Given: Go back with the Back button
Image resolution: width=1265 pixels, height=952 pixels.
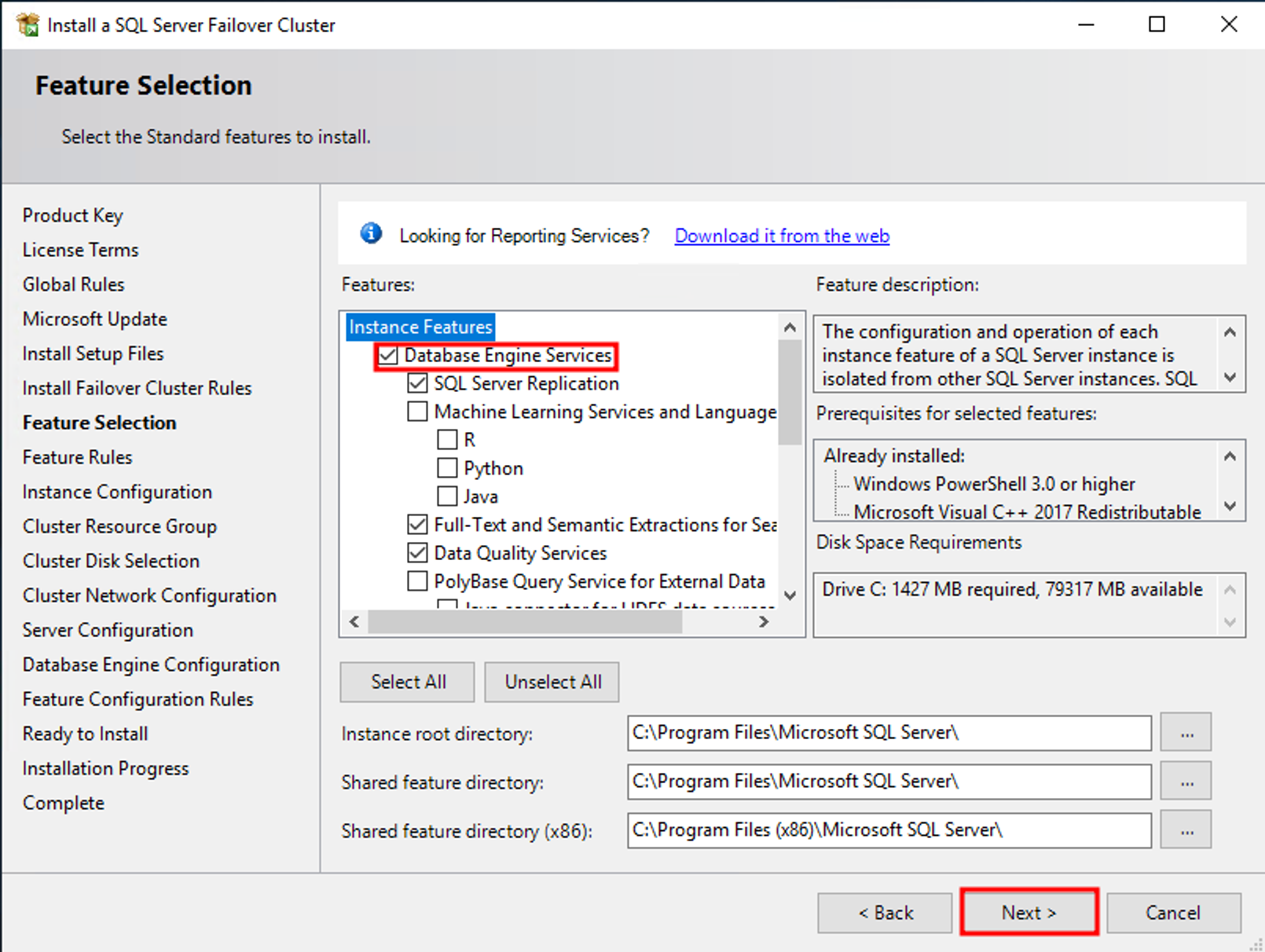Looking at the screenshot, I should tap(885, 913).
